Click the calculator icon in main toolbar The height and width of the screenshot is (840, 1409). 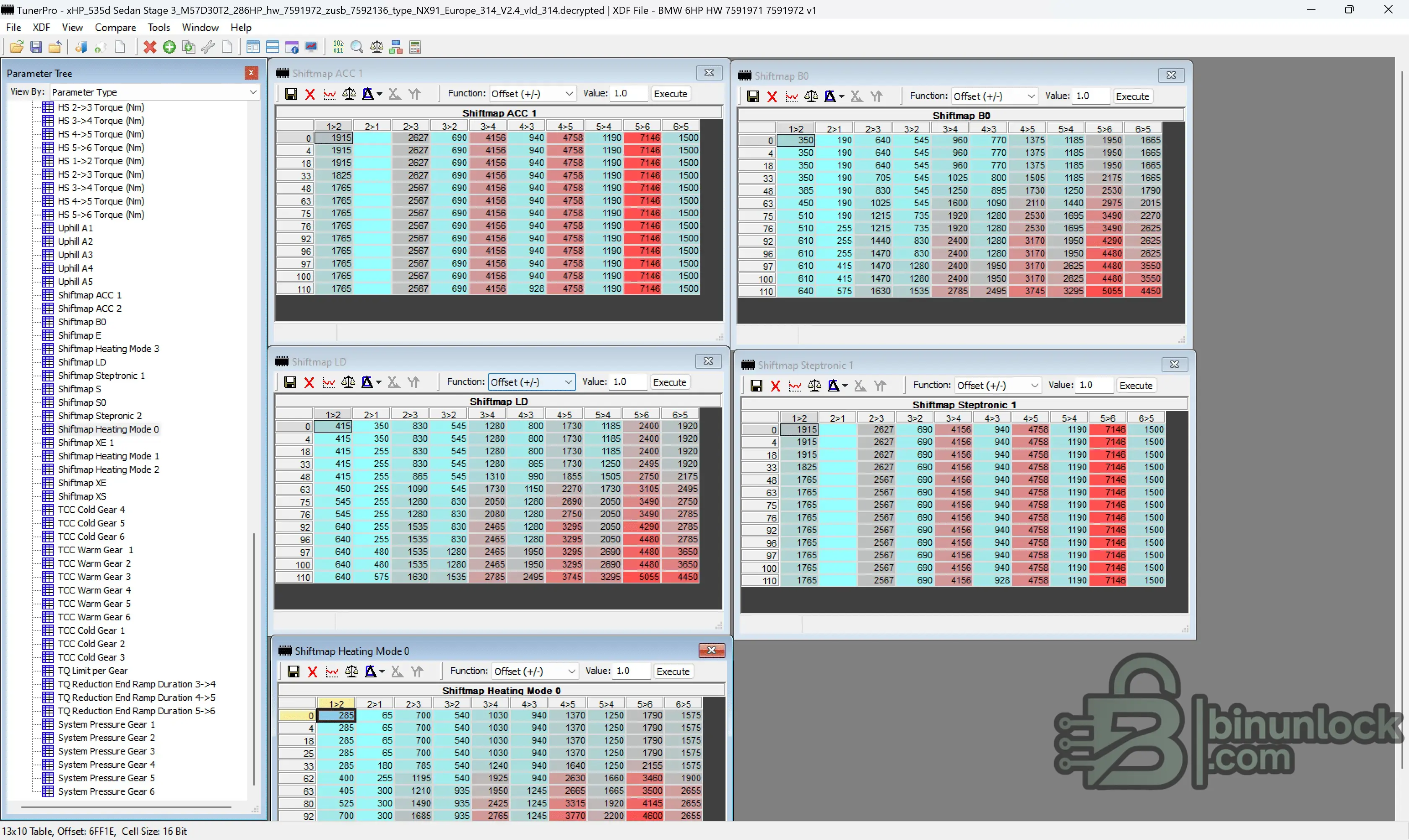pyautogui.click(x=415, y=47)
